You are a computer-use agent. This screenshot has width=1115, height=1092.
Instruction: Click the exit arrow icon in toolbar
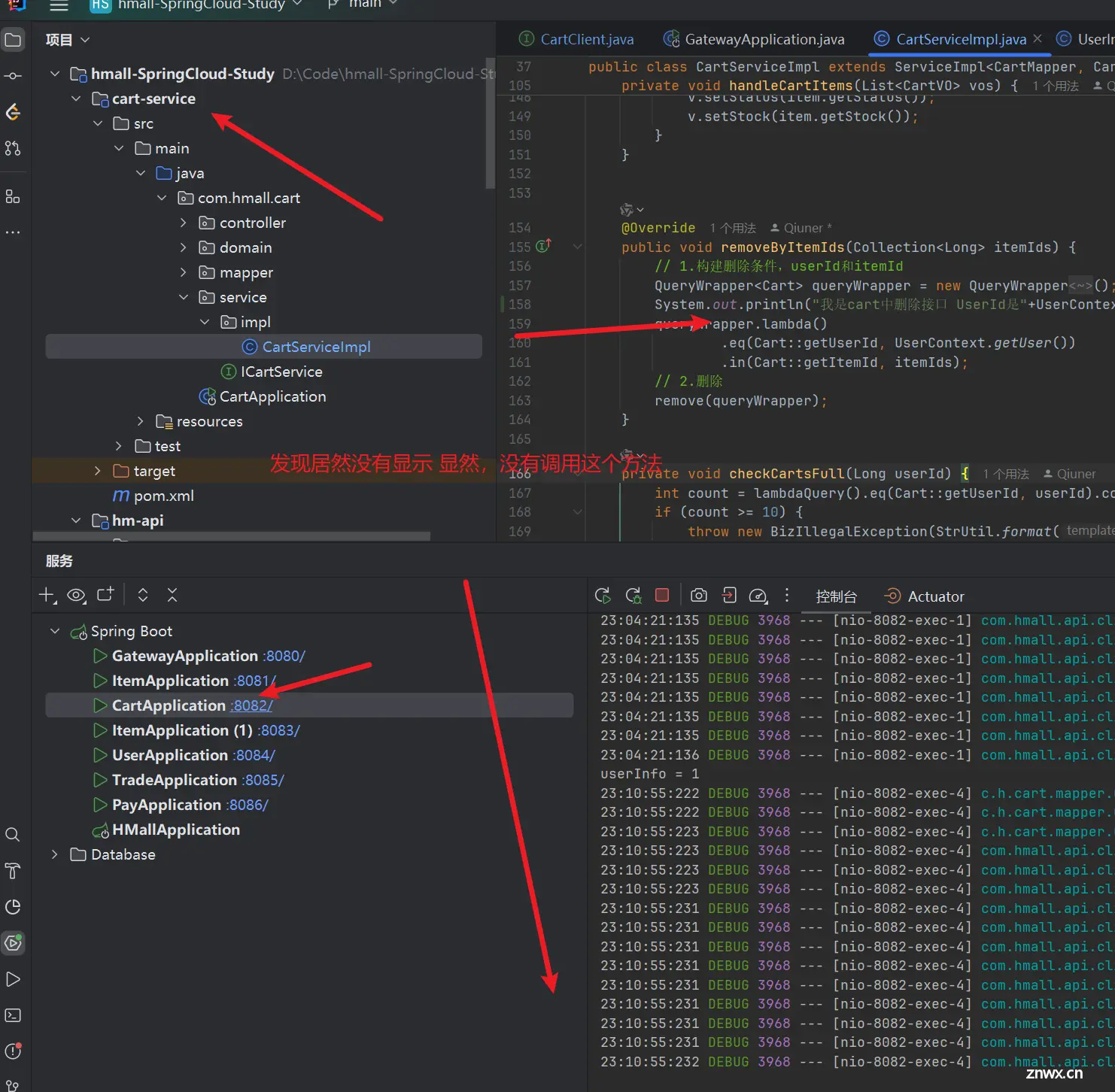click(729, 595)
